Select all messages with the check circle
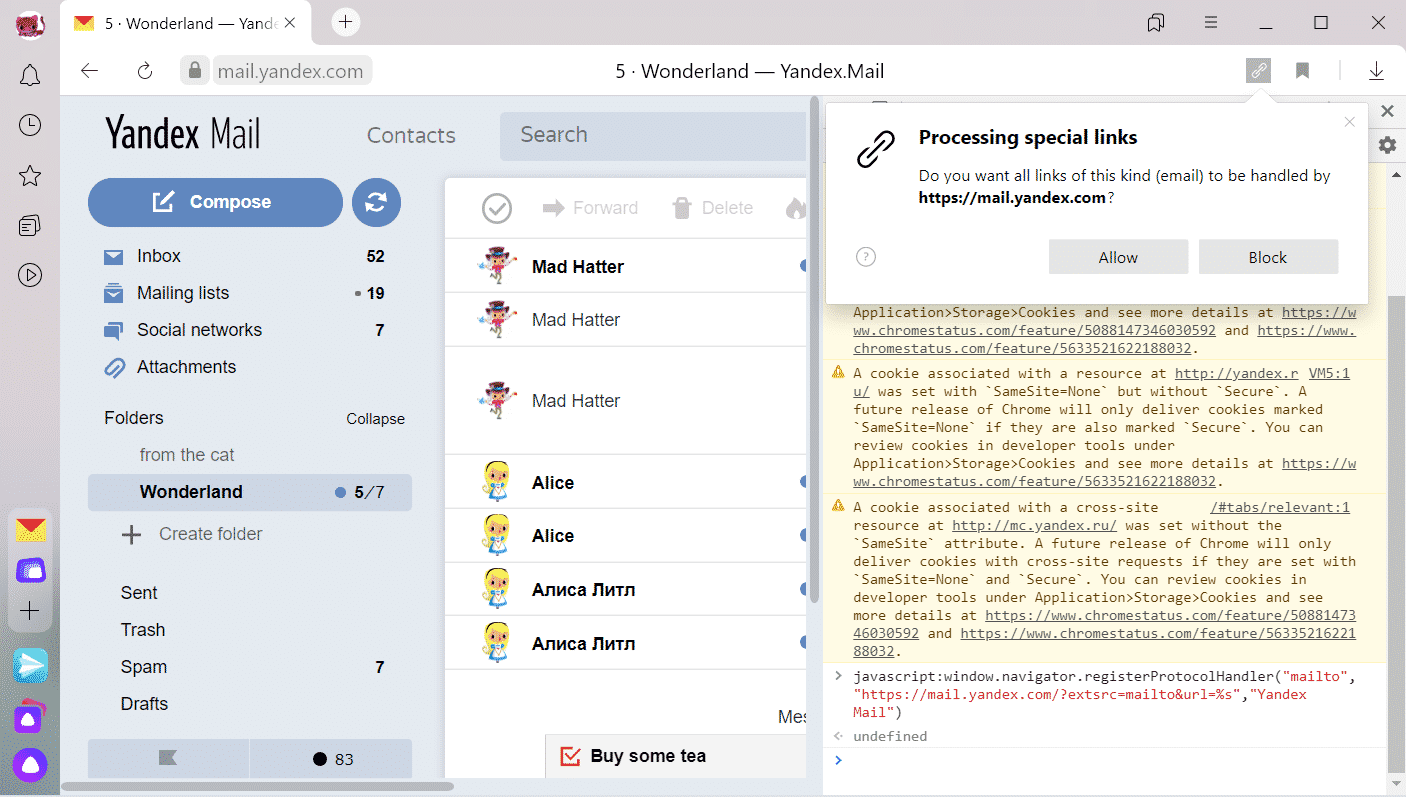The height and width of the screenshot is (797, 1406). coord(497,208)
